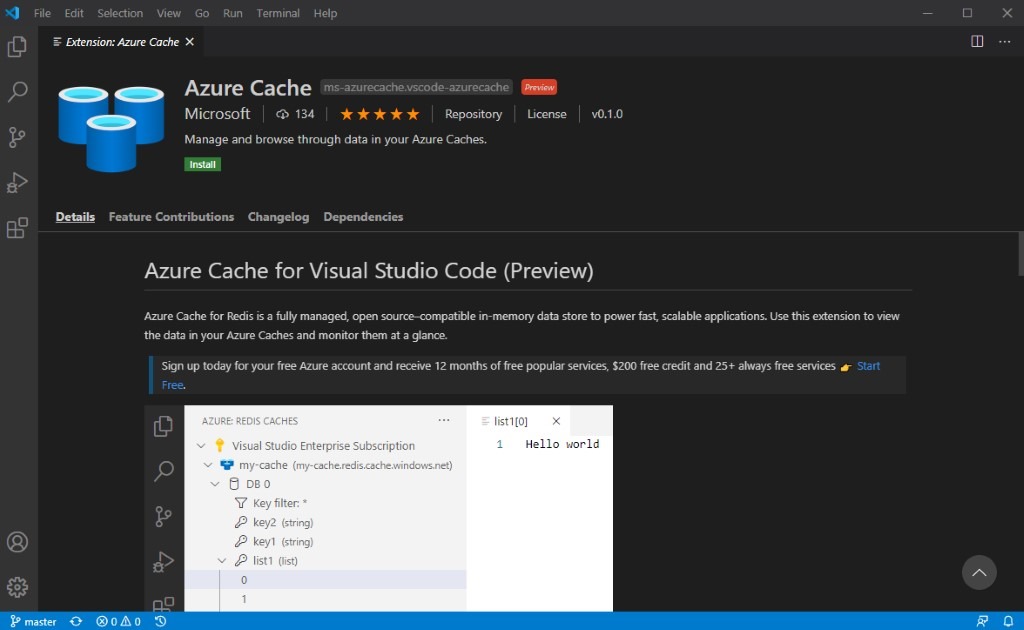Collapse the DB 0 chevron
The height and width of the screenshot is (630, 1024).
coord(215,484)
